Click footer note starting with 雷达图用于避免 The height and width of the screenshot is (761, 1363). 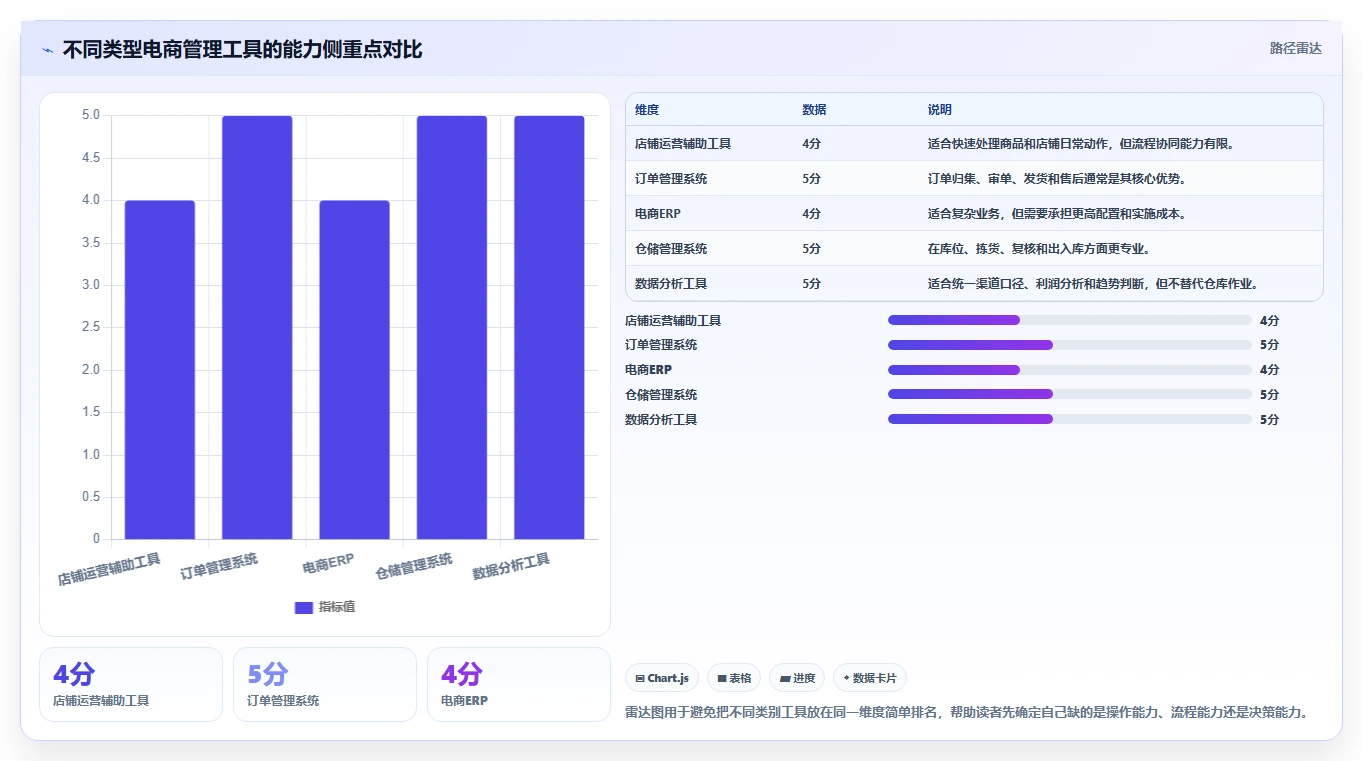coord(967,713)
